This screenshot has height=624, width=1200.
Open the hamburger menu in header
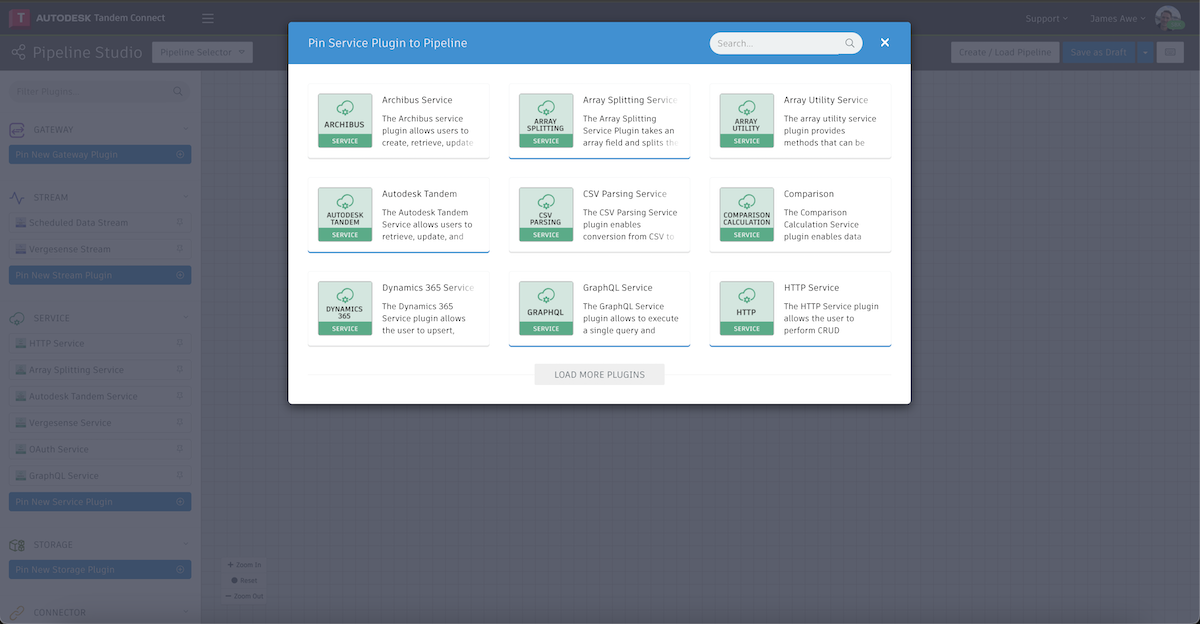[x=207, y=18]
